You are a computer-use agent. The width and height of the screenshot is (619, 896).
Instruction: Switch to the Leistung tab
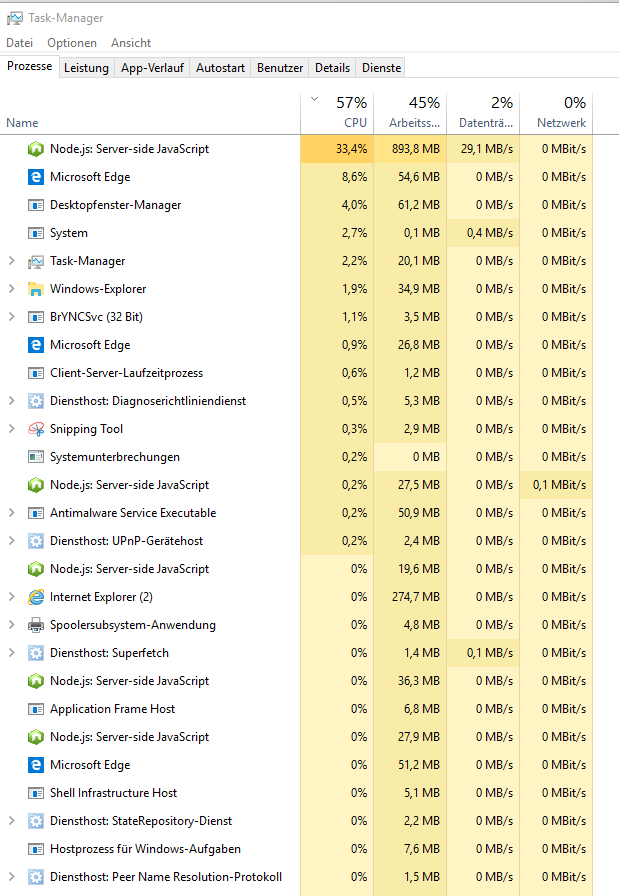click(86, 68)
